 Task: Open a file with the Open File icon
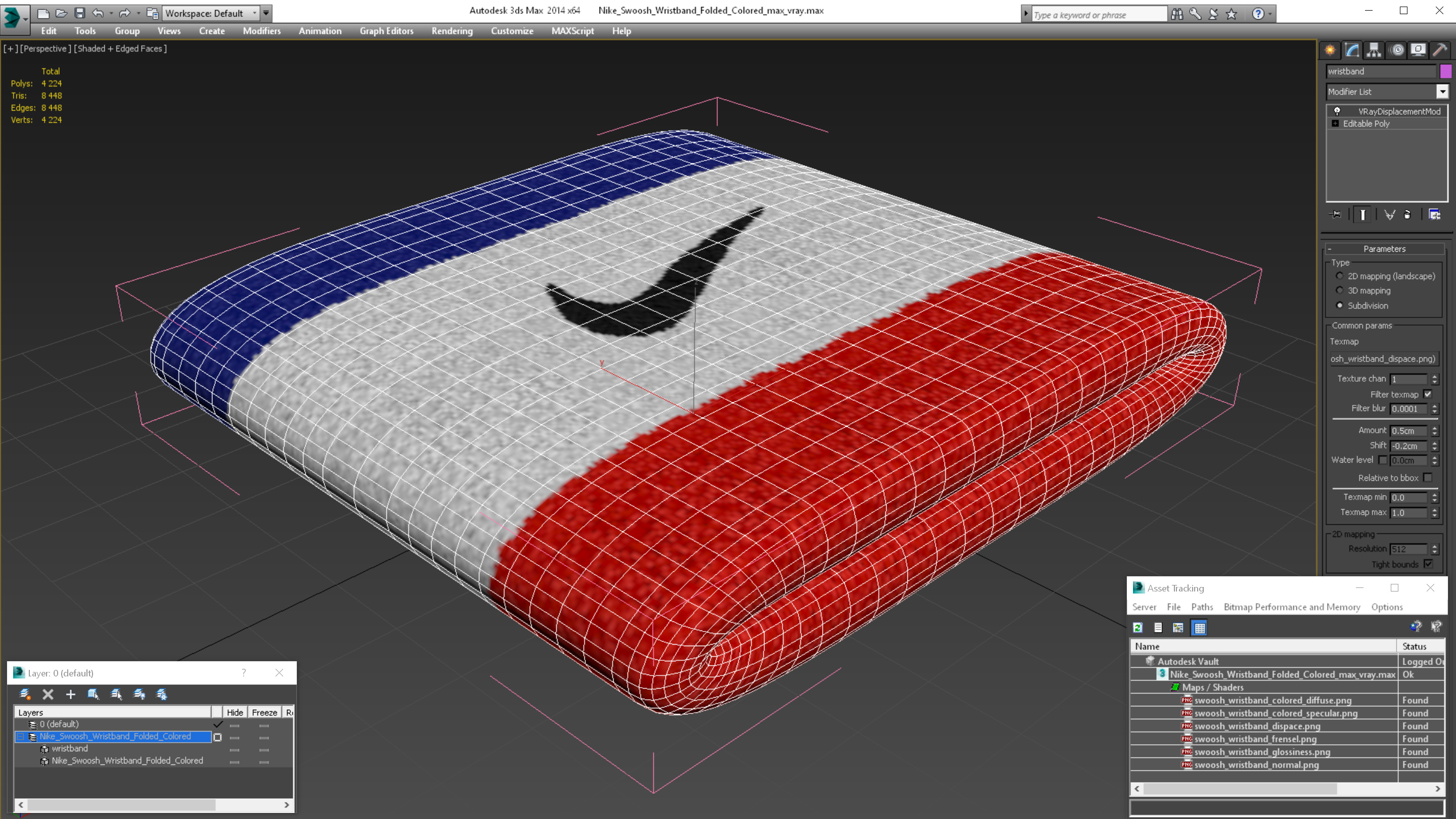point(61,13)
